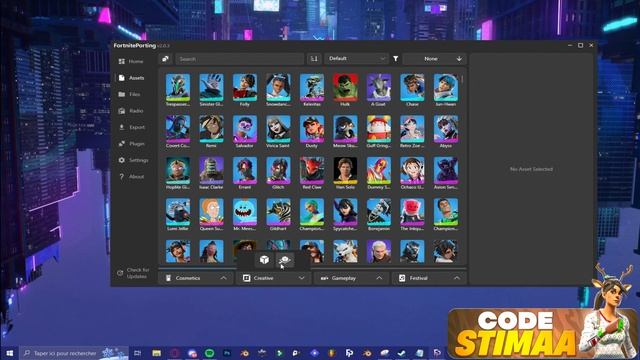Screen dimensions: 640x360
Task: Select the Abyss outfit thumbnail
Action: coord(446,129)
